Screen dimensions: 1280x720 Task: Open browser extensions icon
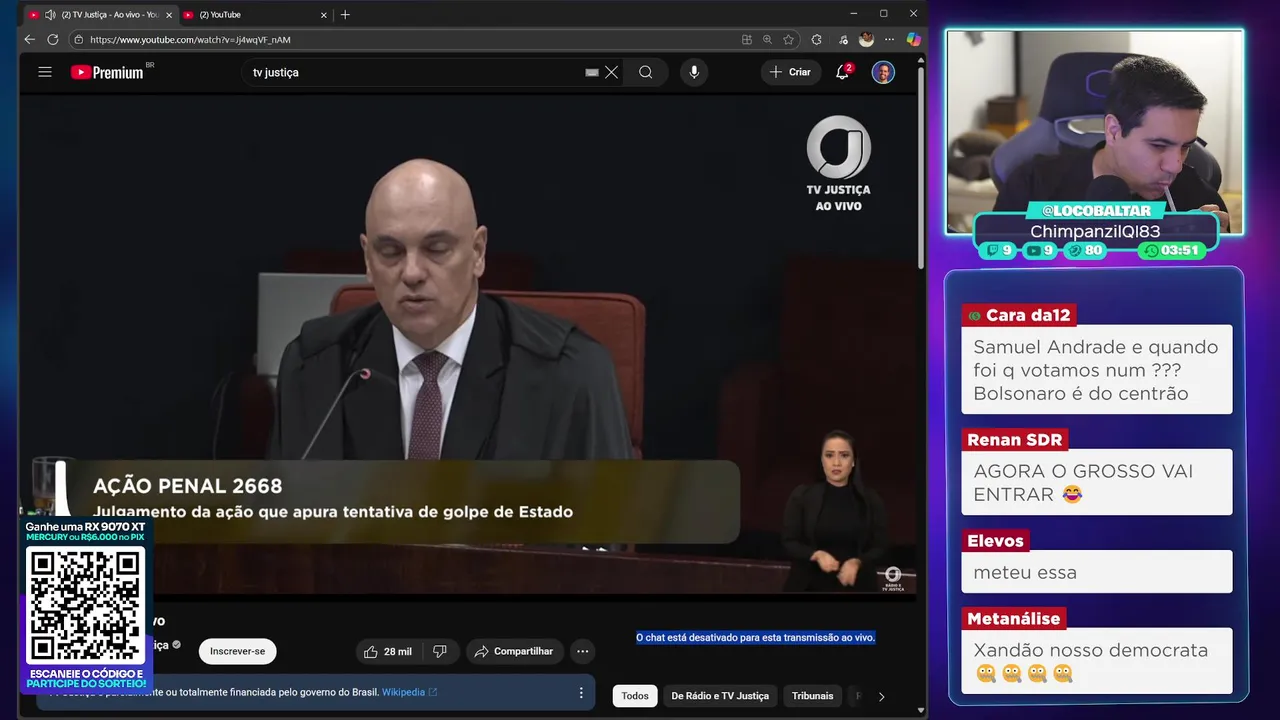pyautogui.click(x=816, y=39)
